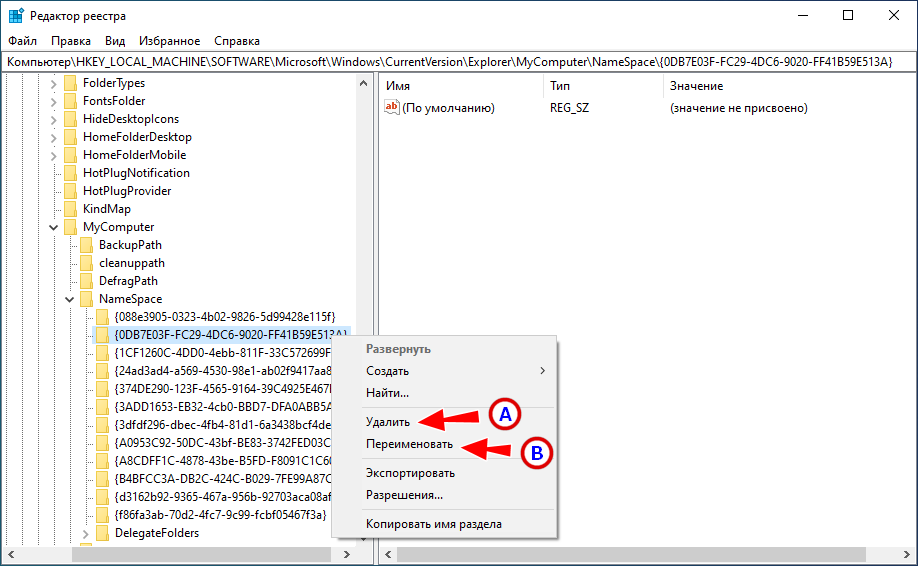The image size is (918, 566).
Task: Open the Файл menu
Action: 23,41
